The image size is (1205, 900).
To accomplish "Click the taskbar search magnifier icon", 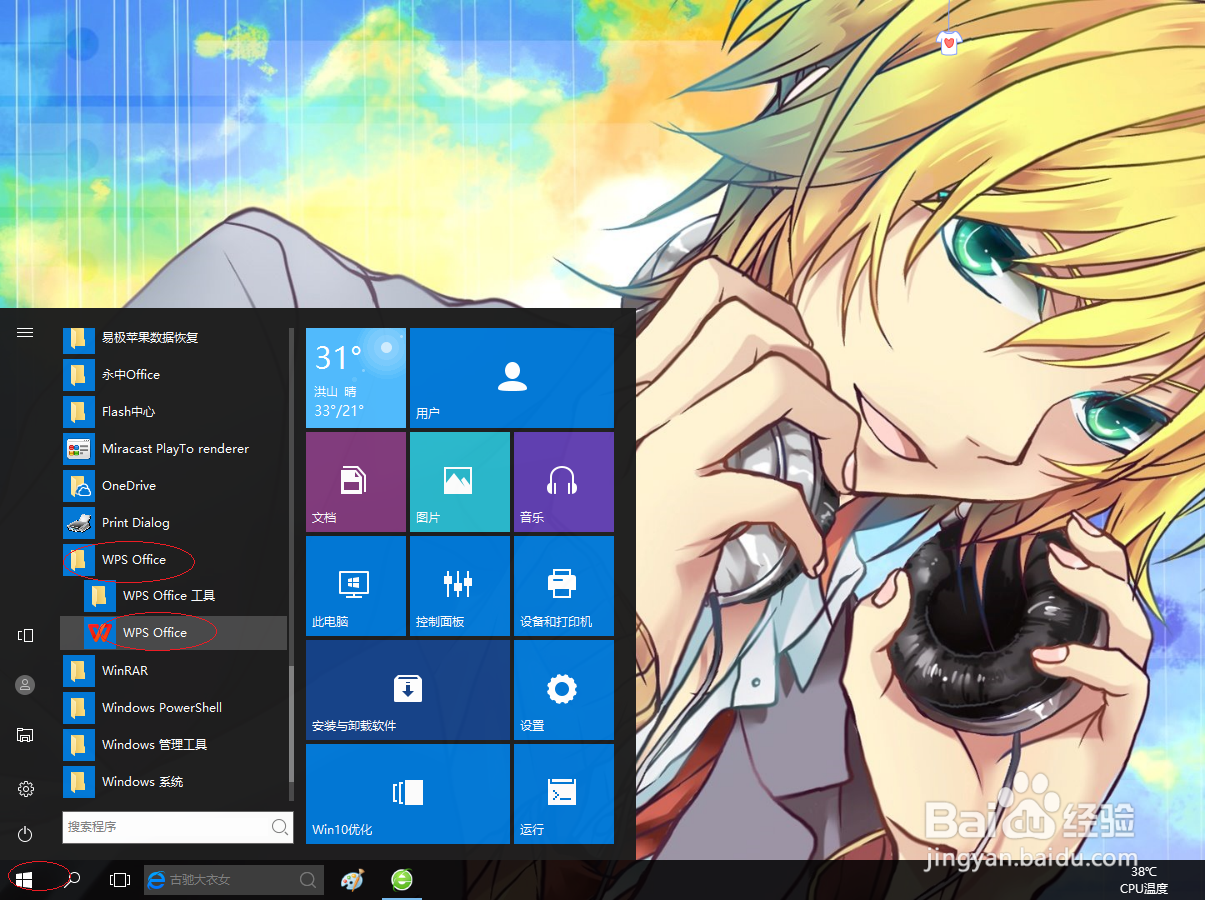I will (73, 879).
